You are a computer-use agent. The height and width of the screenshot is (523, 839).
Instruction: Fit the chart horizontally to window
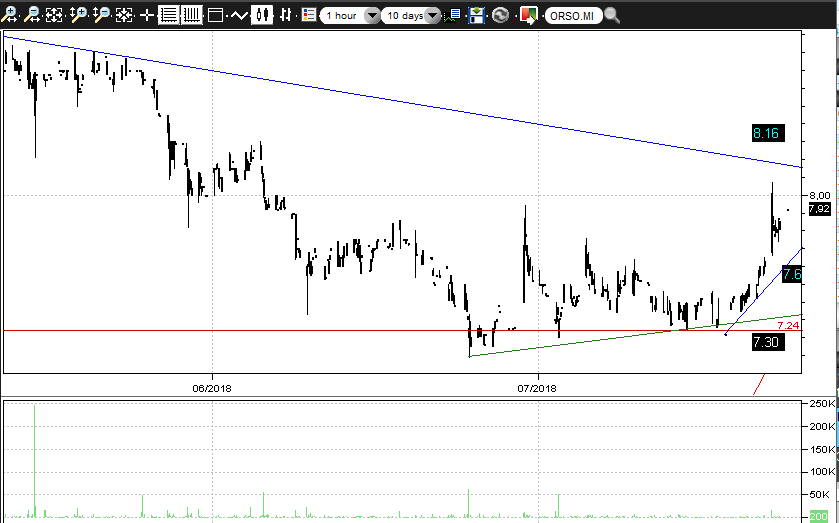54,15
